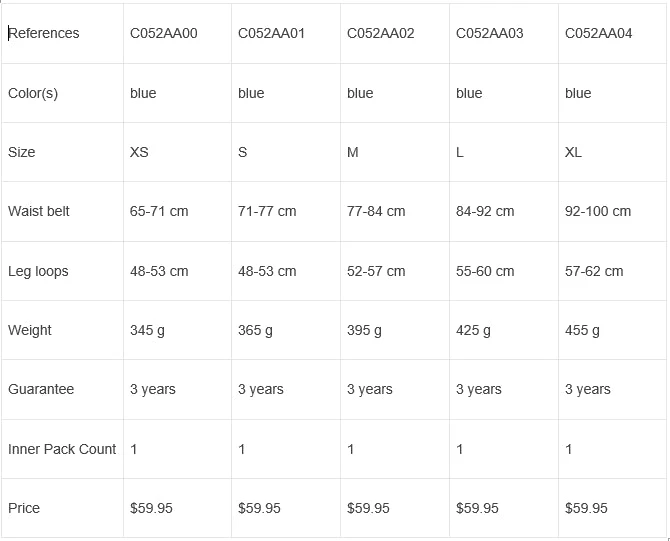670x541 pixels.
Task: Select reference code C052AA02
Action: click(x=381, y=33)
